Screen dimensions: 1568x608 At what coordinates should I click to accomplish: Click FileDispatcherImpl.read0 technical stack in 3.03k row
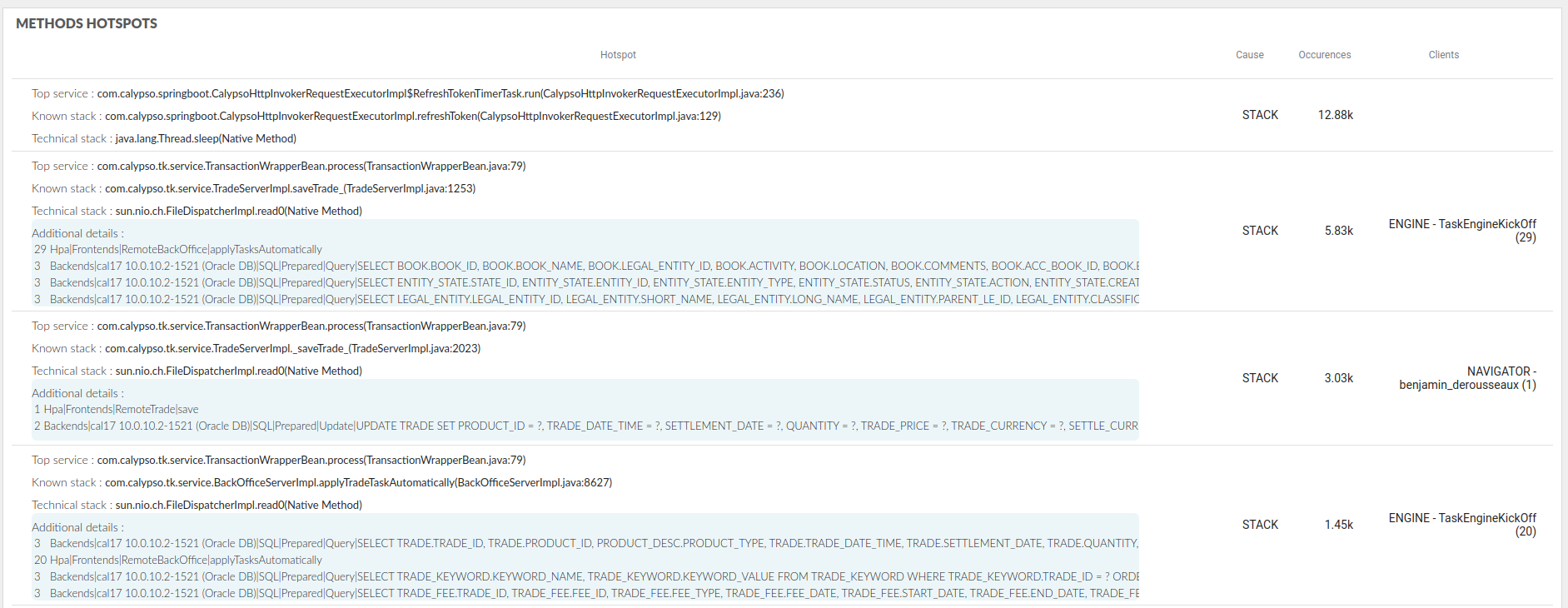[x=197, y=371]
